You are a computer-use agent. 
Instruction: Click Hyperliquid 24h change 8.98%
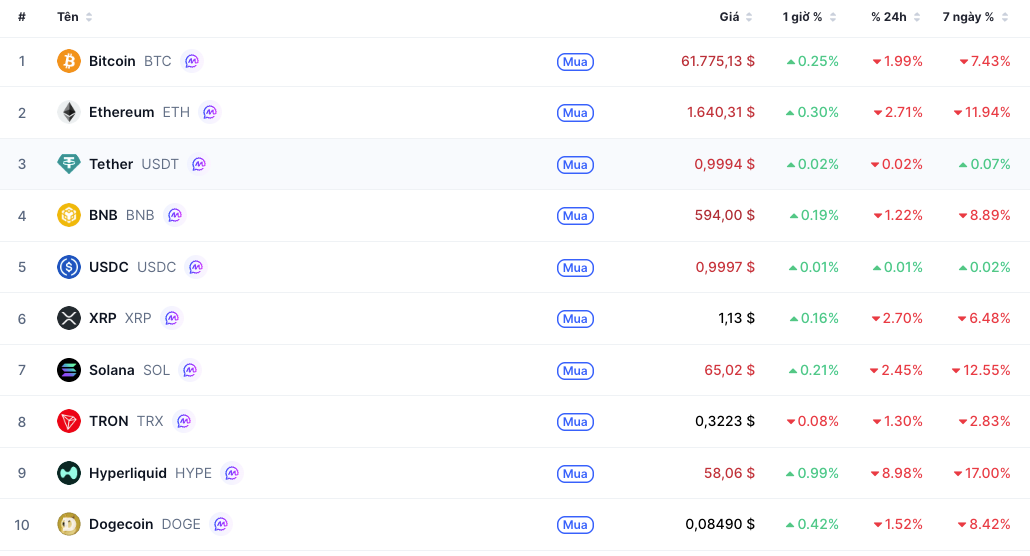tap(897, 473)
